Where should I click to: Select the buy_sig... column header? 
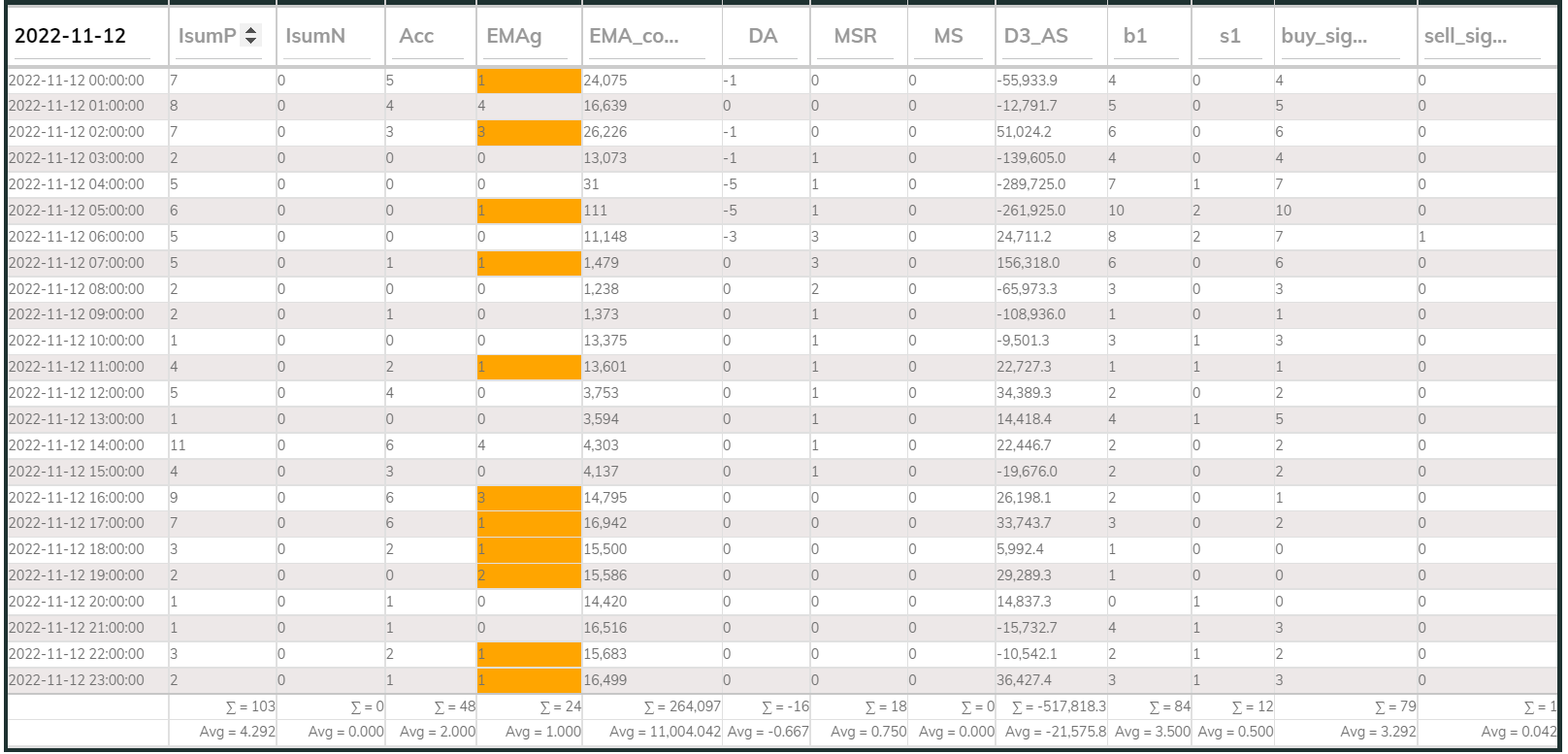1323,36
